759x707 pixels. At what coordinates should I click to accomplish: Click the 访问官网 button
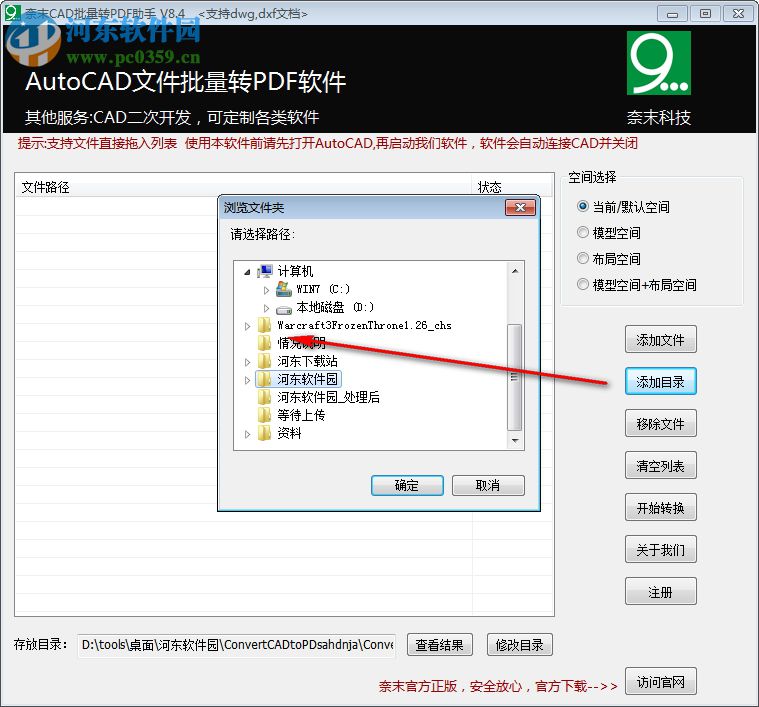(660, 681)
